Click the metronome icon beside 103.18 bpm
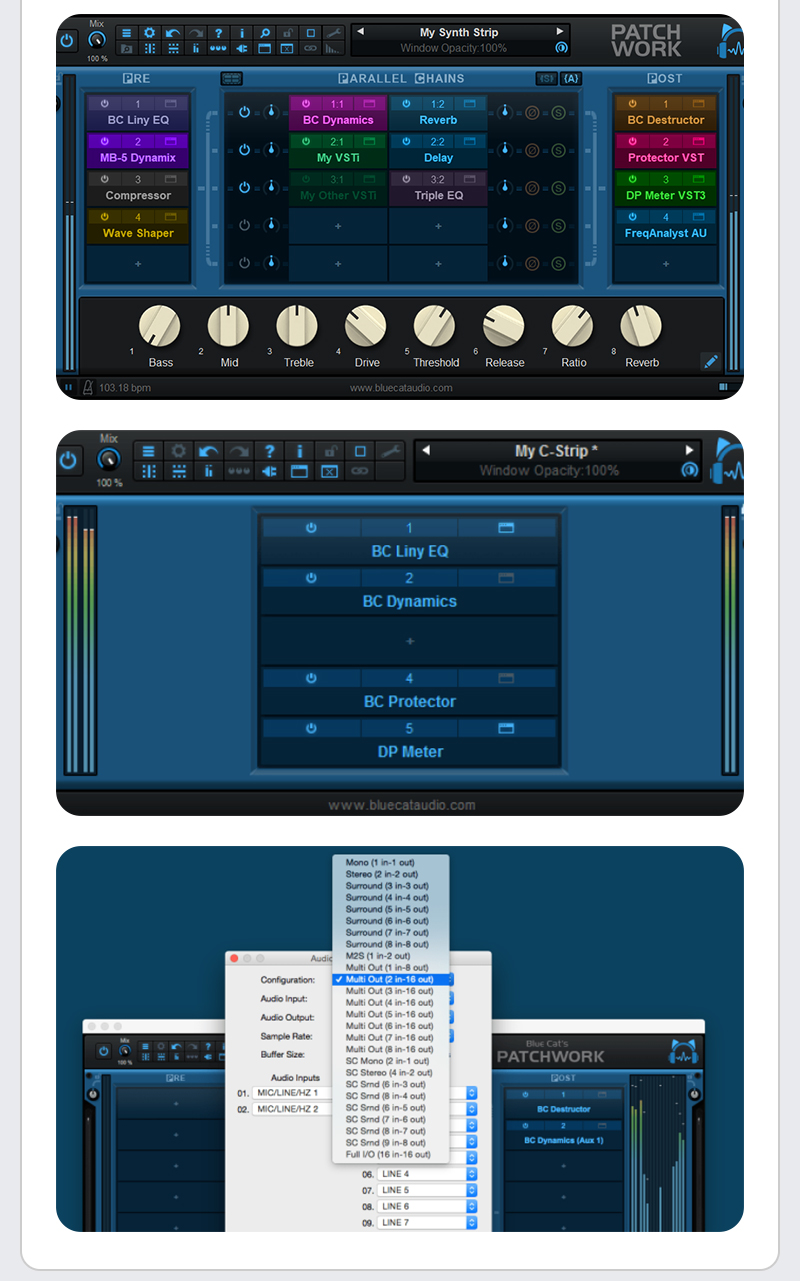Image resolution: width=800 pixels, height=1281 pixels. coord(87,387)
